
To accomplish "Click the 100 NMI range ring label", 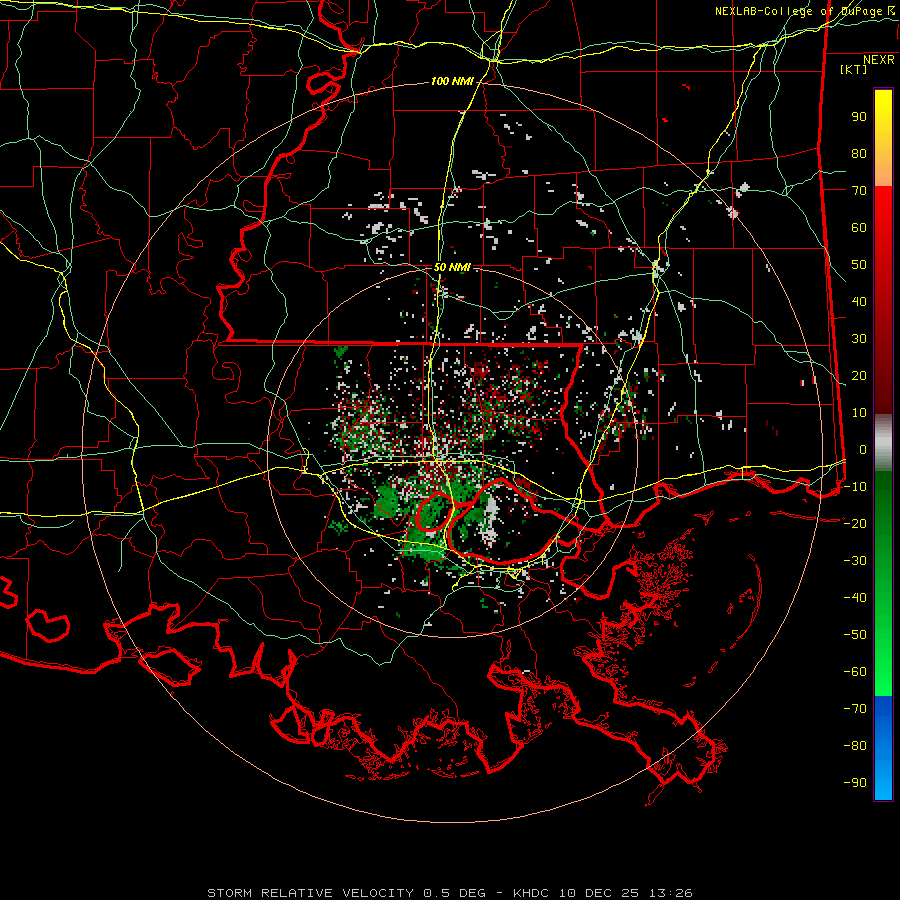I will [x=452, y=82].
